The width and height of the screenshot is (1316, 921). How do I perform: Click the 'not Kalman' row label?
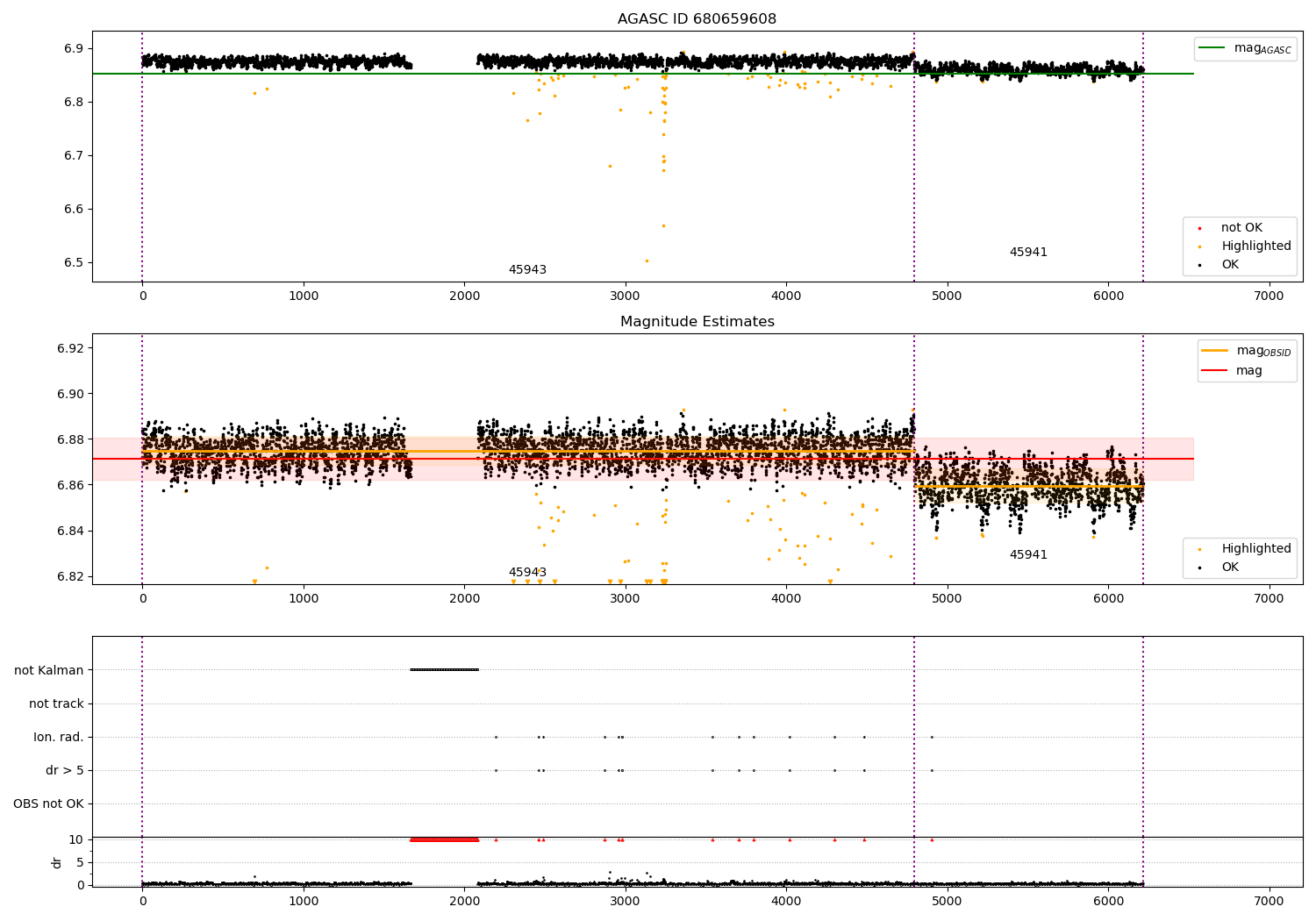coord(49,670)
